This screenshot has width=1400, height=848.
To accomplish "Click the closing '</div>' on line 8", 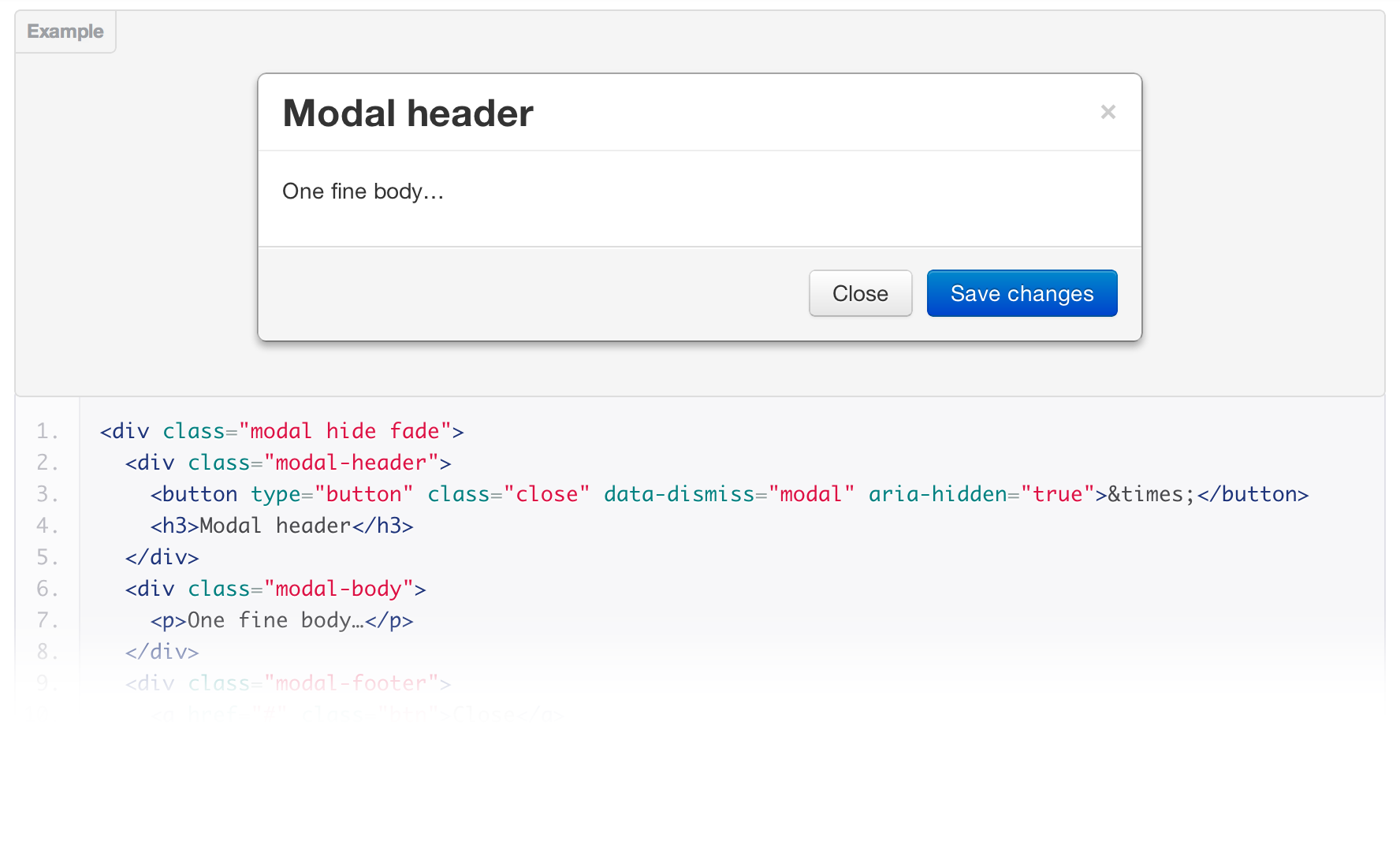I will tap(162, 652).
